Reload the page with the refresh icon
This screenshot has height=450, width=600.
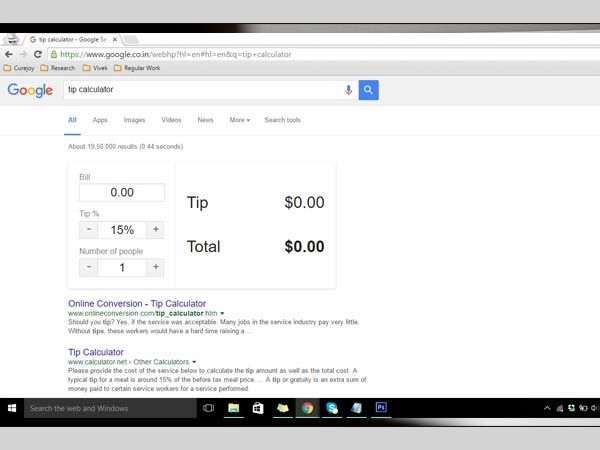38,54
